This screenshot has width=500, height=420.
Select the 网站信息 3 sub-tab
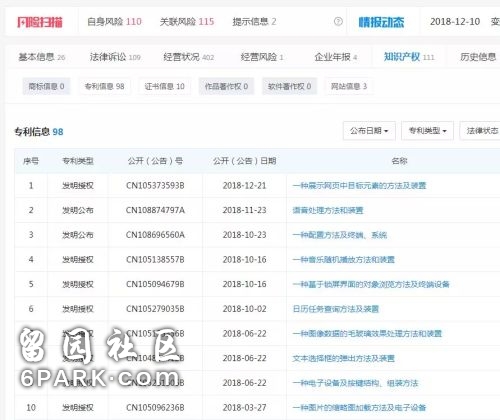tap(348, 86)
